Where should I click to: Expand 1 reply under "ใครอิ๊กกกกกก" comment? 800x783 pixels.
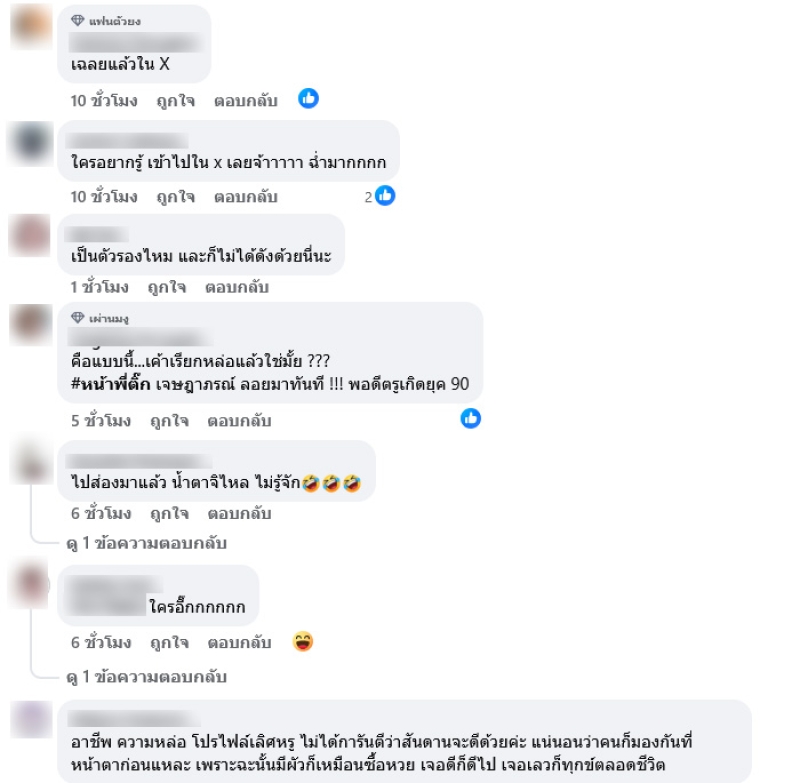tap(146, 677)
